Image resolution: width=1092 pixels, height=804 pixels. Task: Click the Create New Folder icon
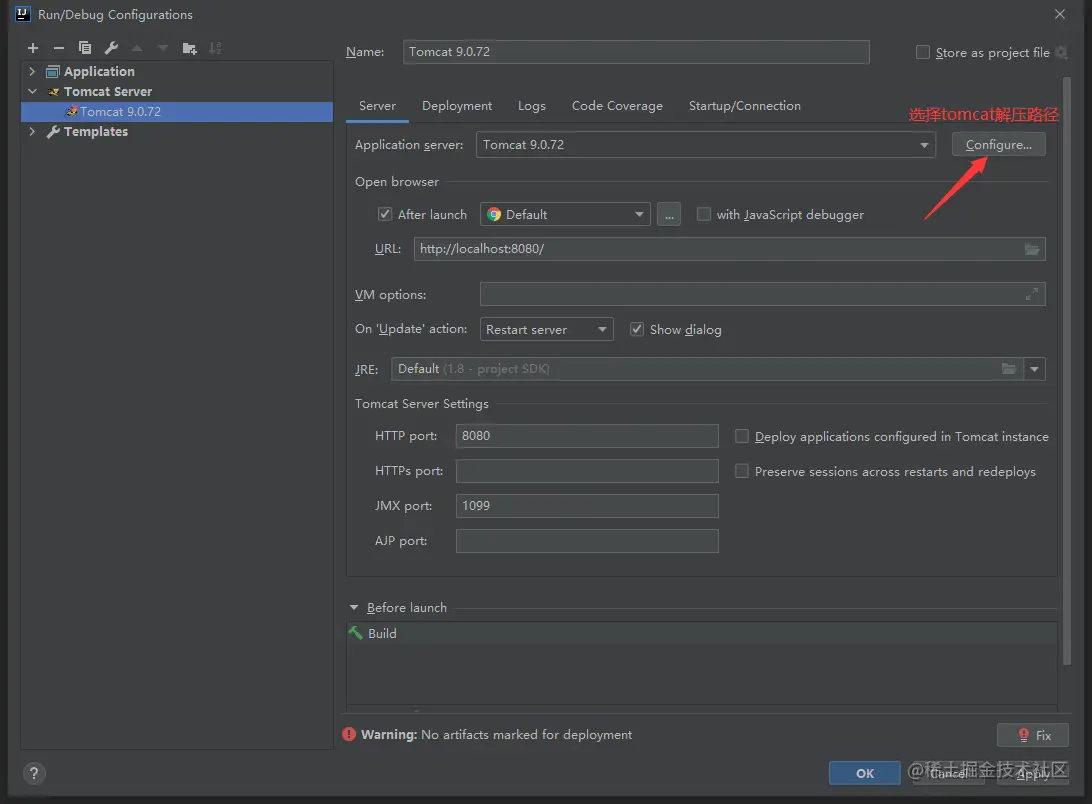point(189,48)
